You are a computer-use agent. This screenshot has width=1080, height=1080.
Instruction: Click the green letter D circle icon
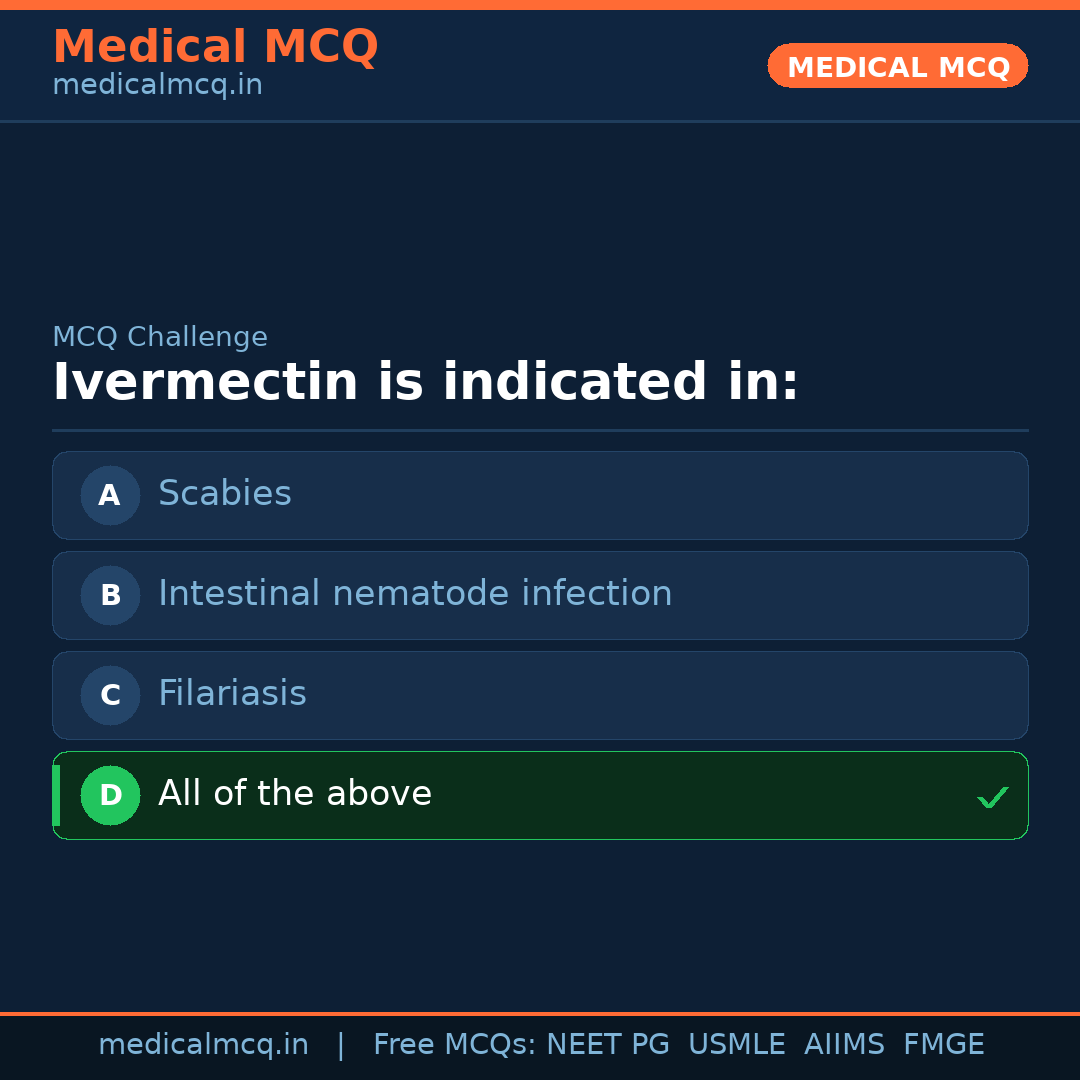tap(110, 795)
